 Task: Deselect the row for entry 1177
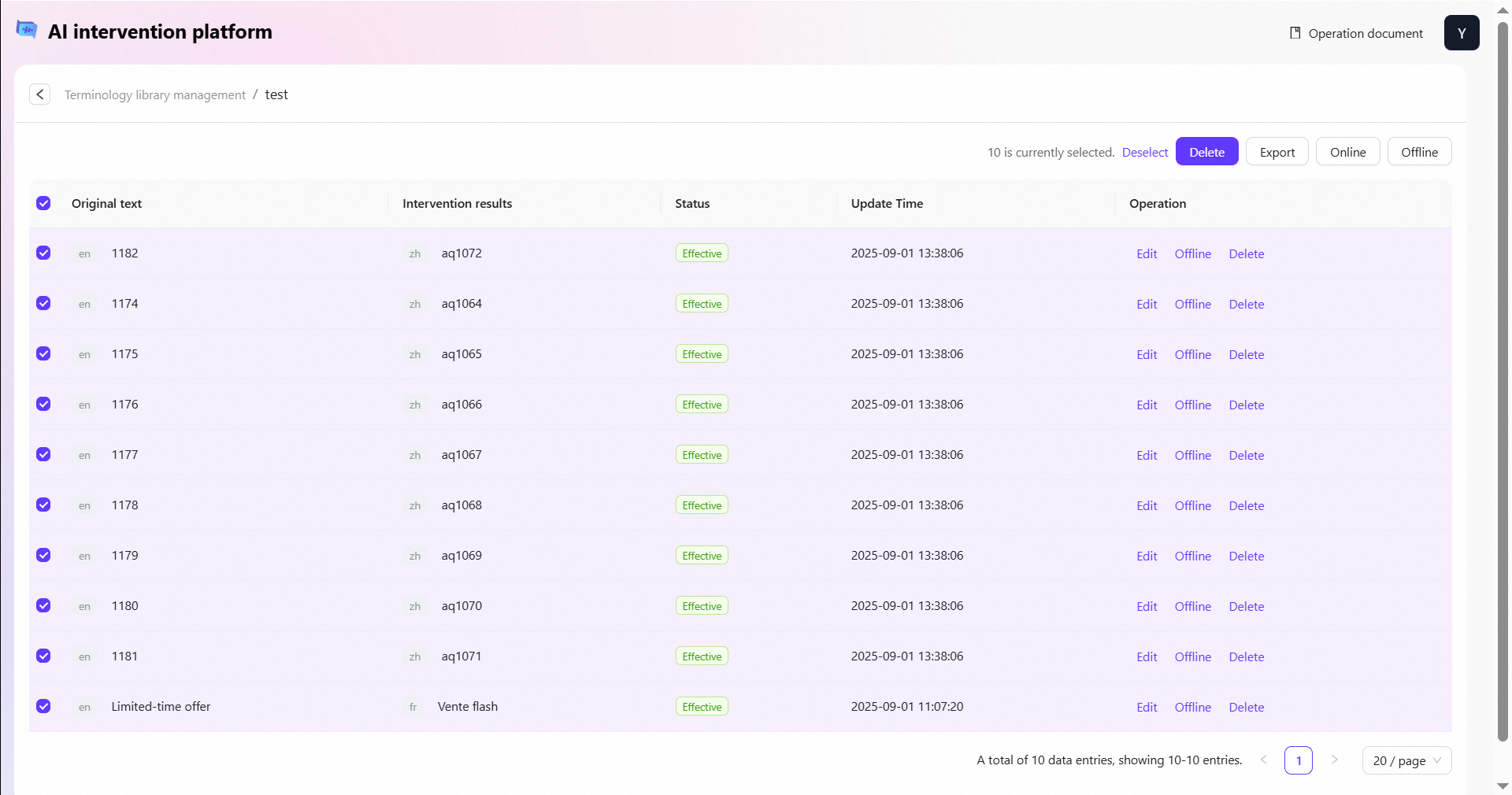pyautogui.click(x=43, y=454)
